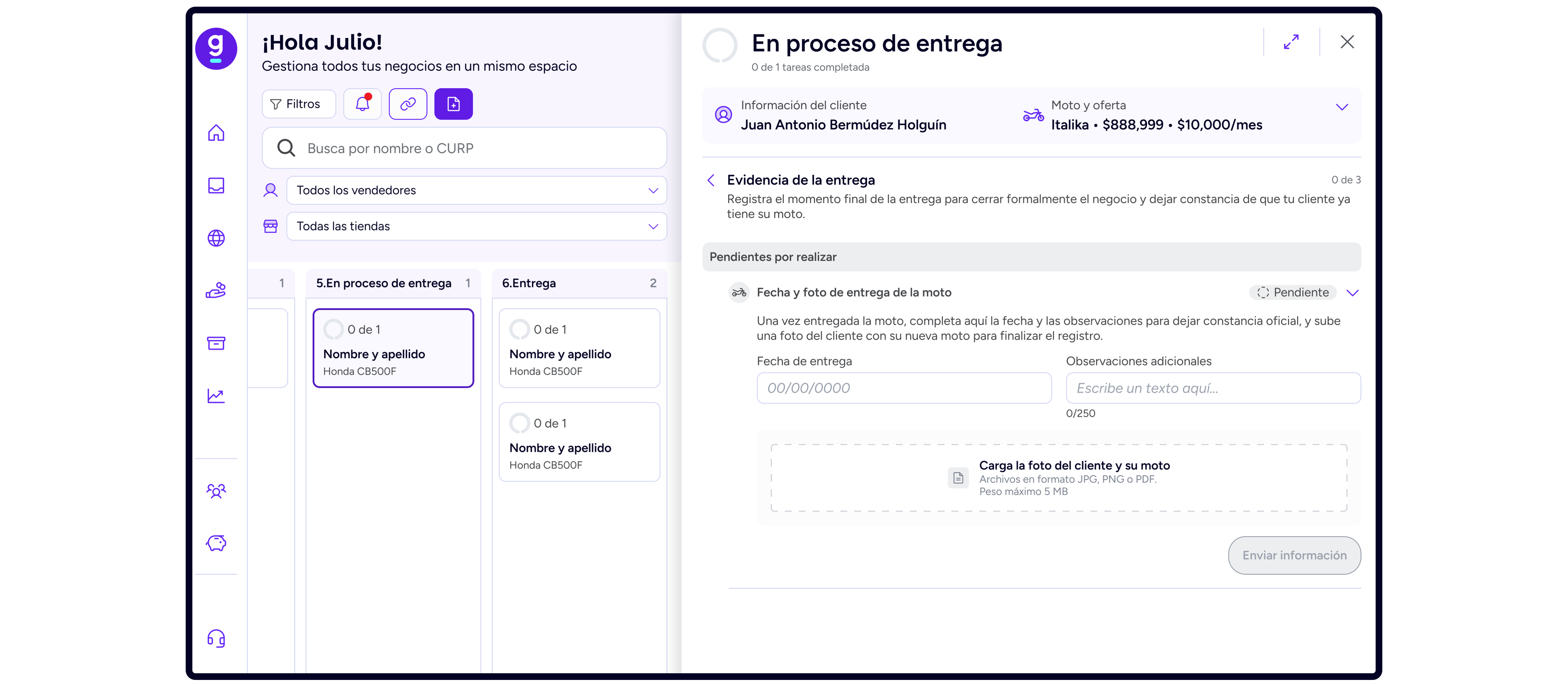Image resolution: width=1568 pixels, height=686 pixels.
Task: Select the card in En proceso de entrega column
Action: coord(393,348)
